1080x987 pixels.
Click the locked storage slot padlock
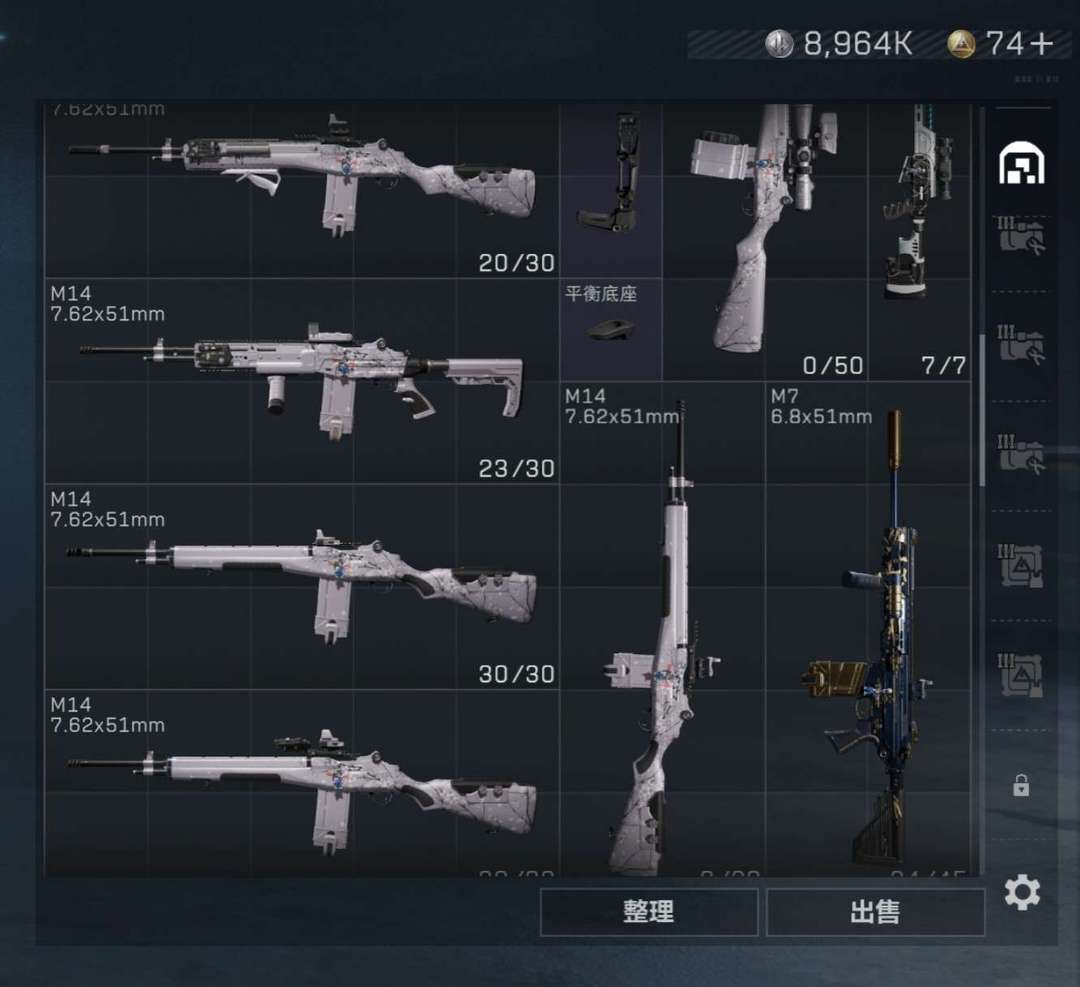point(1021,785)
